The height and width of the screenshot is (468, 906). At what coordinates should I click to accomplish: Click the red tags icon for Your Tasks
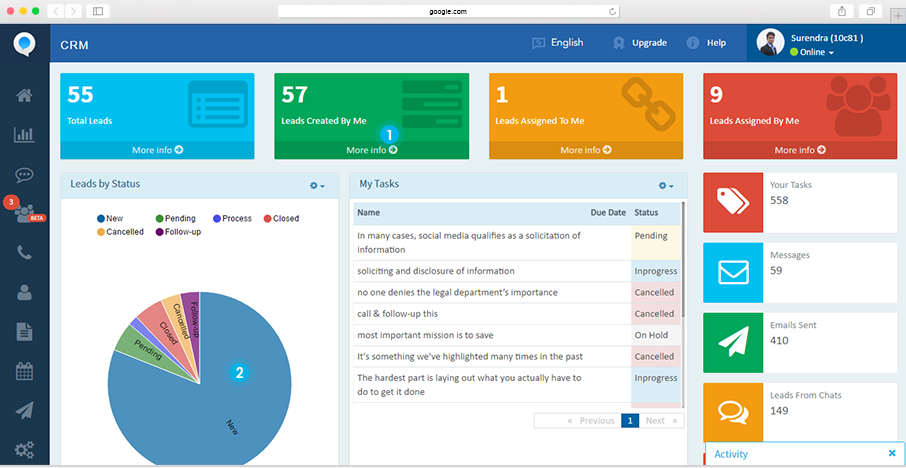[x=733, y=202]
